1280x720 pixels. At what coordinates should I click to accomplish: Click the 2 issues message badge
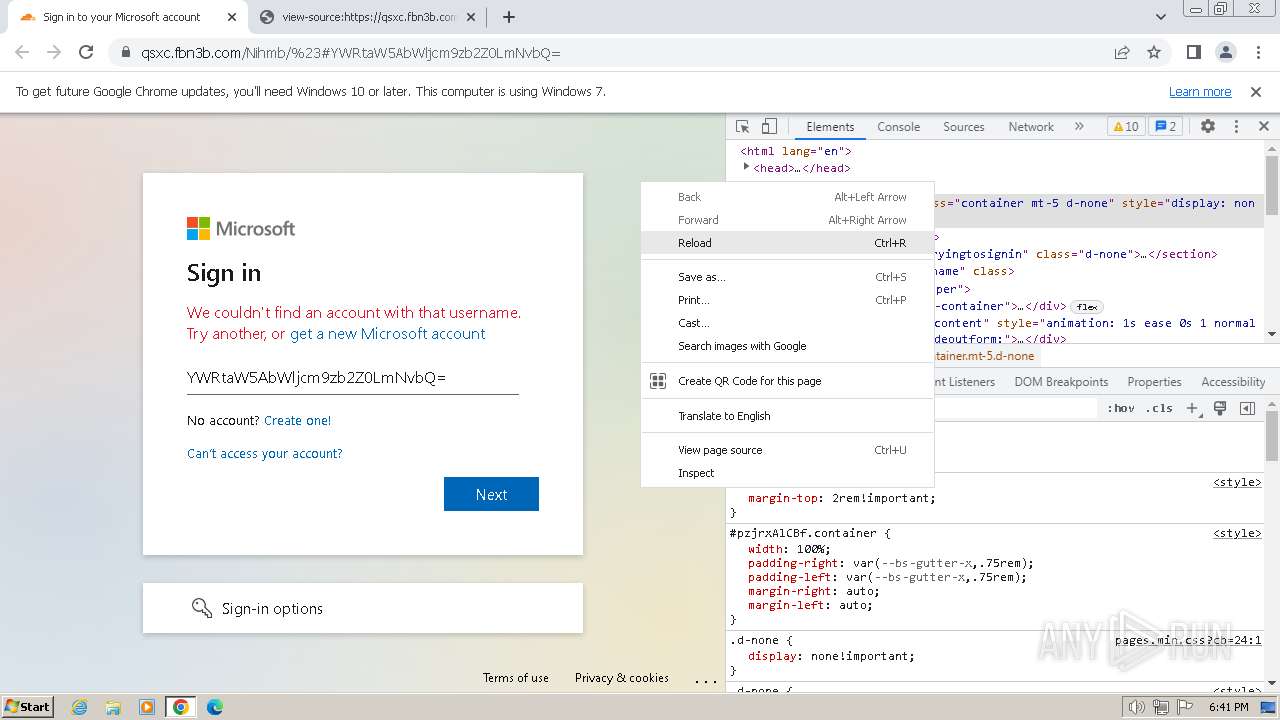tap(1165, 127)
